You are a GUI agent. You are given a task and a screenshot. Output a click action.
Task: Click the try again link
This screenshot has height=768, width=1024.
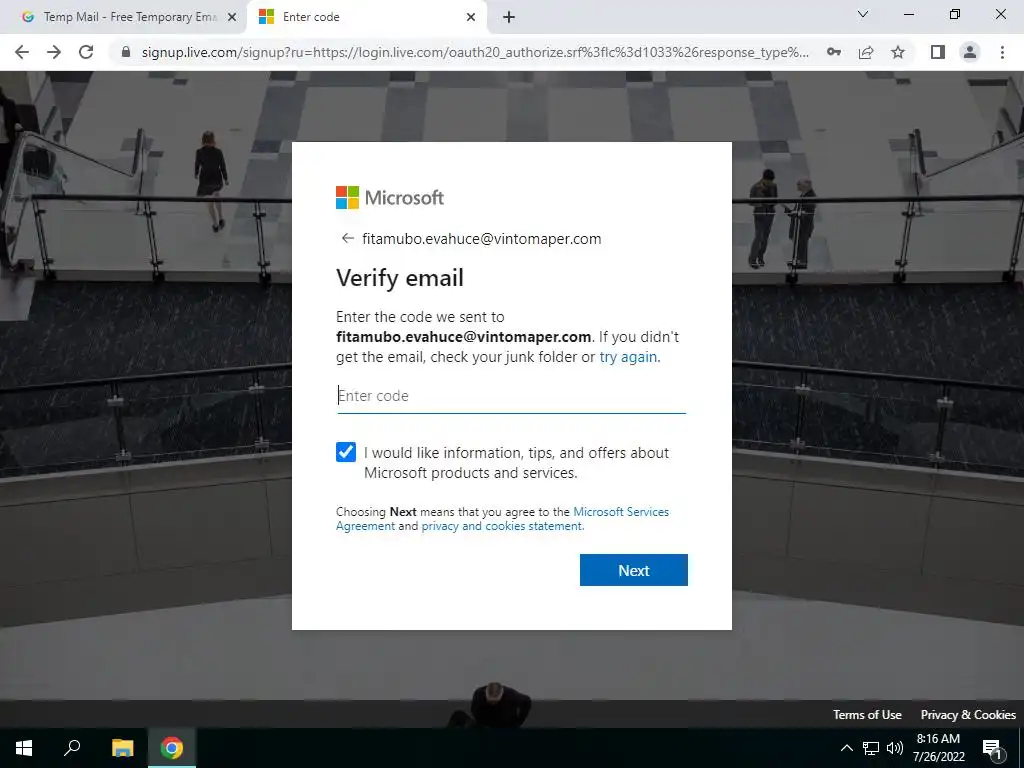click(628, 357)
